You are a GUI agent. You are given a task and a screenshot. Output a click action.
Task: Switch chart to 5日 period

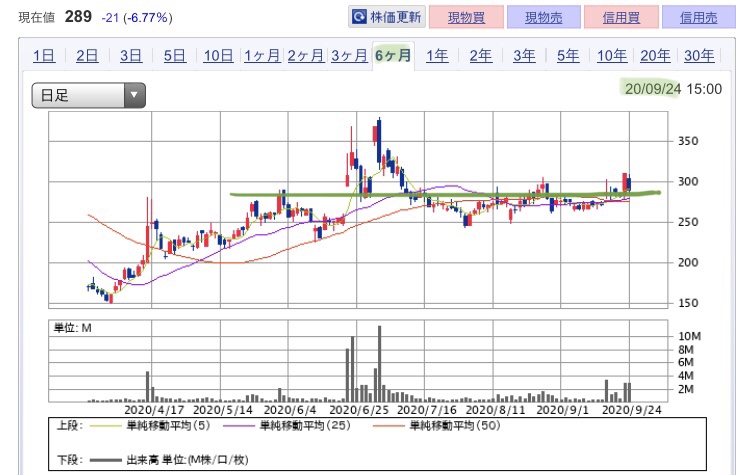click(x=174, y=56)
